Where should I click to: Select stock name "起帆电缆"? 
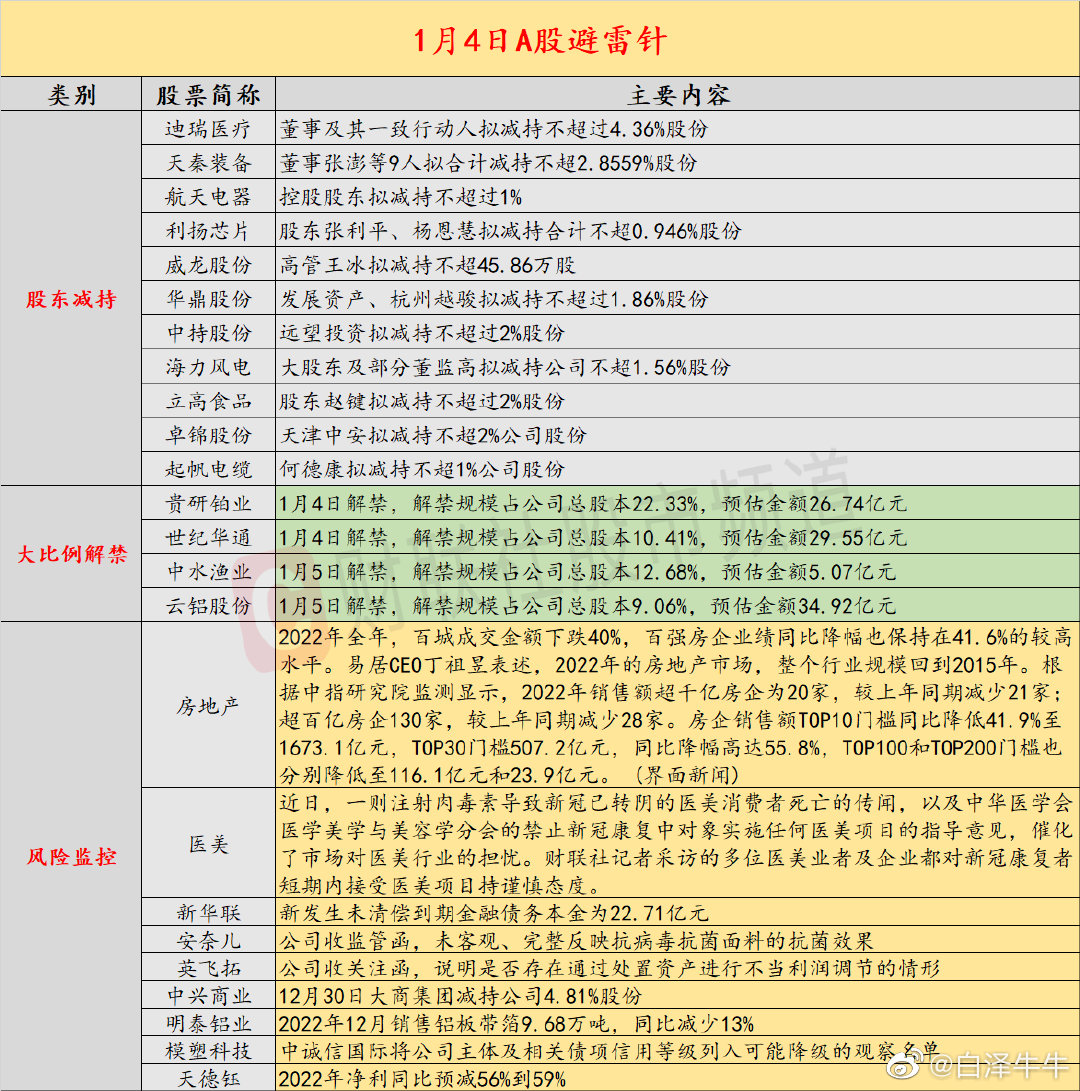coord(208,470)
